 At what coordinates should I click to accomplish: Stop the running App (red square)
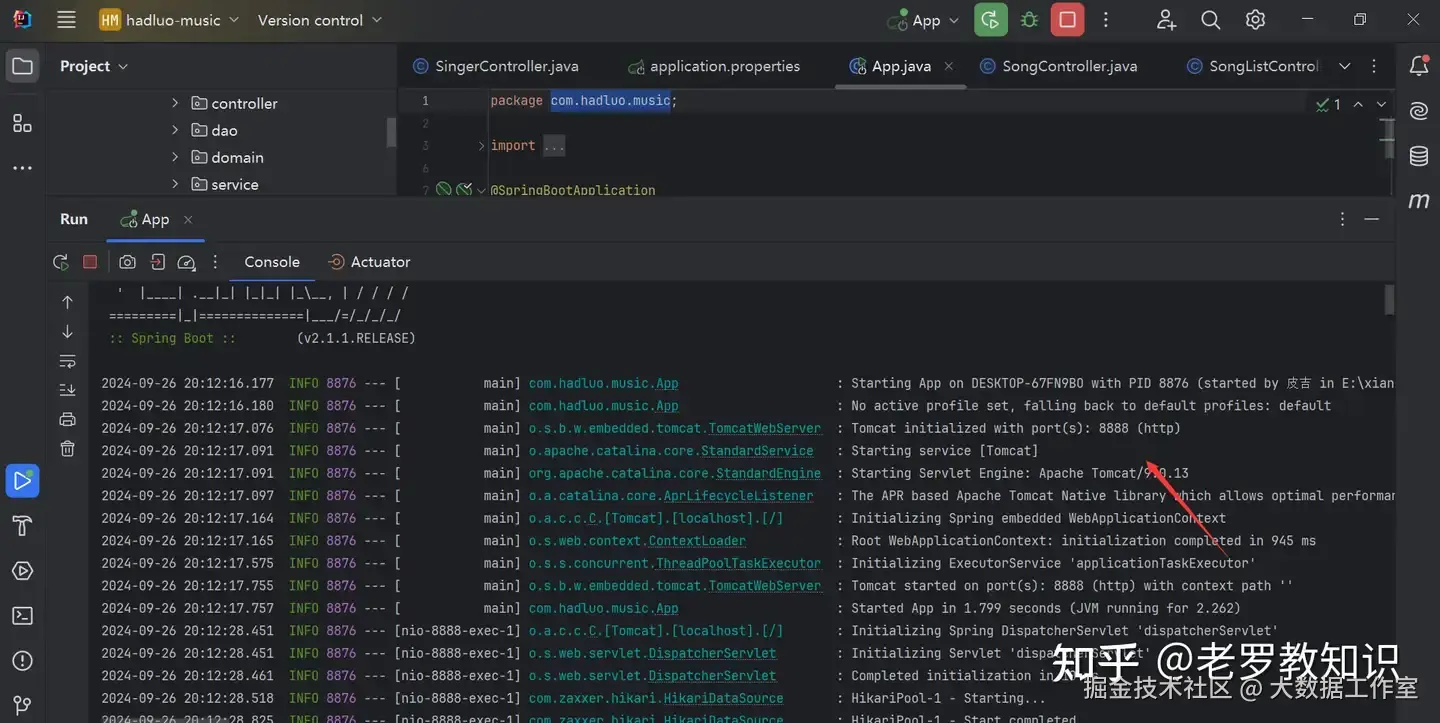click(x=1067, y=20)
